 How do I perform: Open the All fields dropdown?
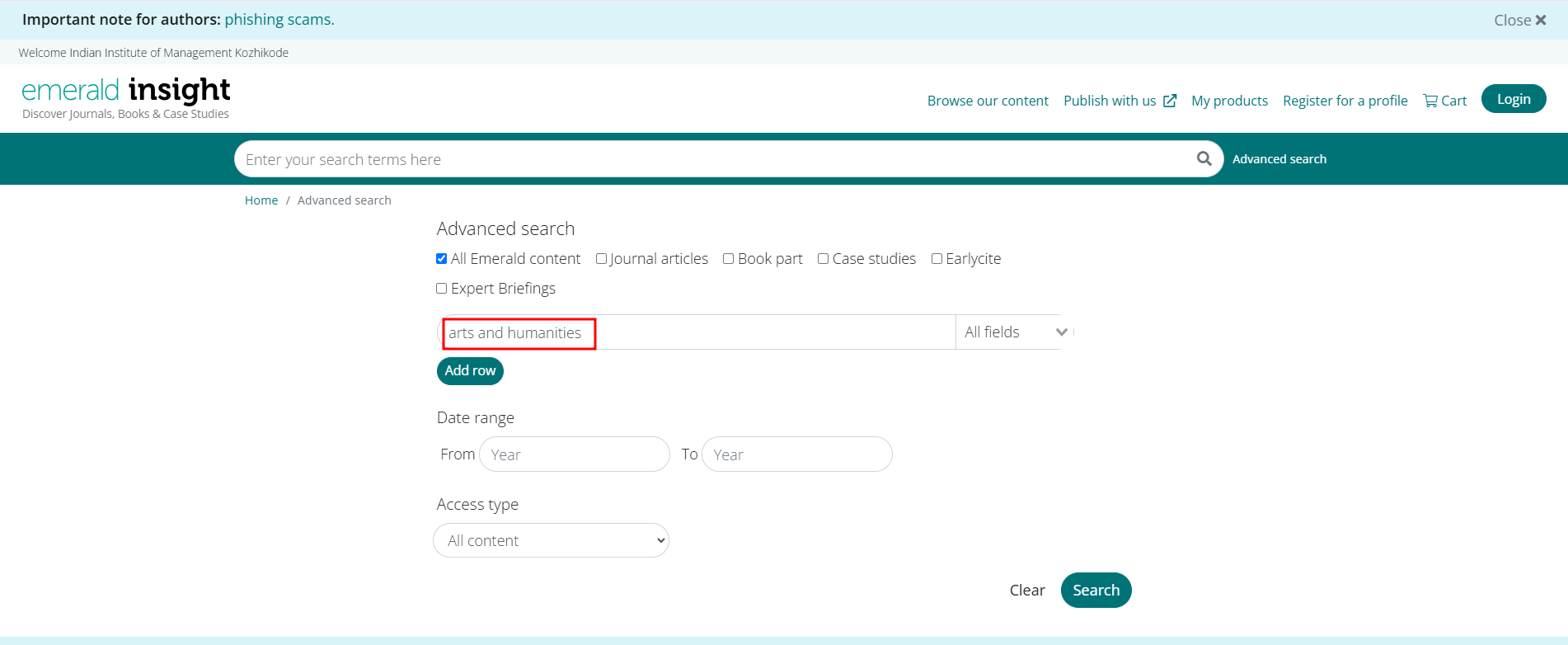[x=1014, y=332]
